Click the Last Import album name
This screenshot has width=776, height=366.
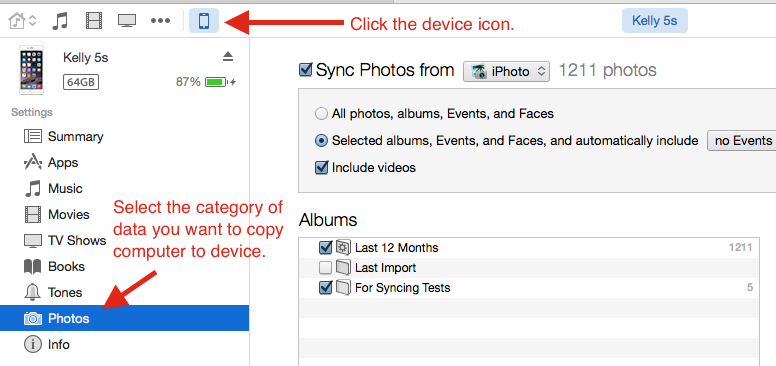coord(386,268)
